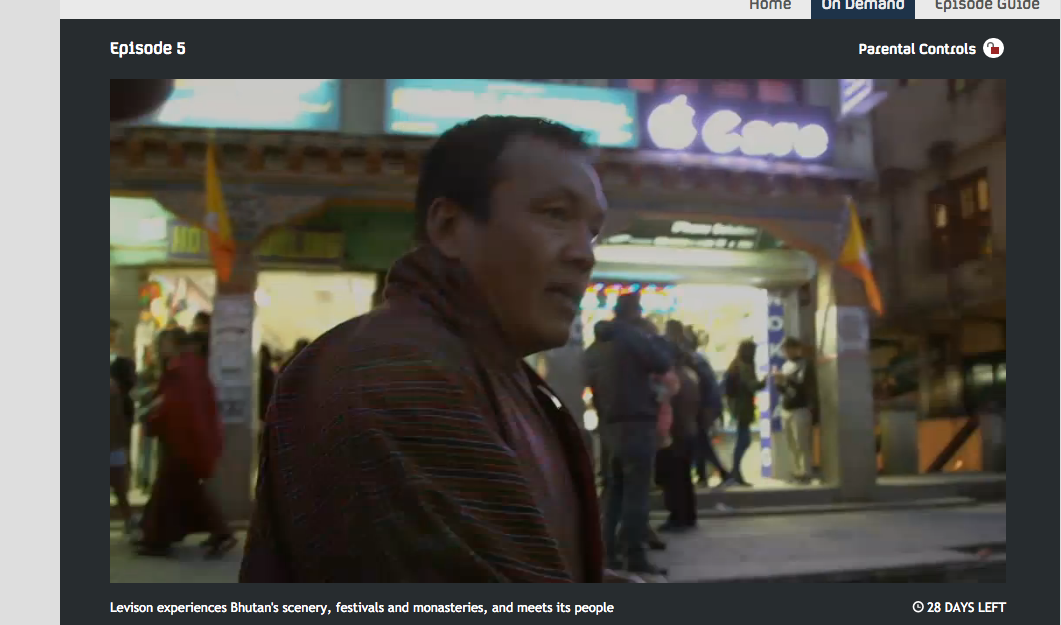Open the Parental Controls text link

pyautogui.click(x=916, y=49)
